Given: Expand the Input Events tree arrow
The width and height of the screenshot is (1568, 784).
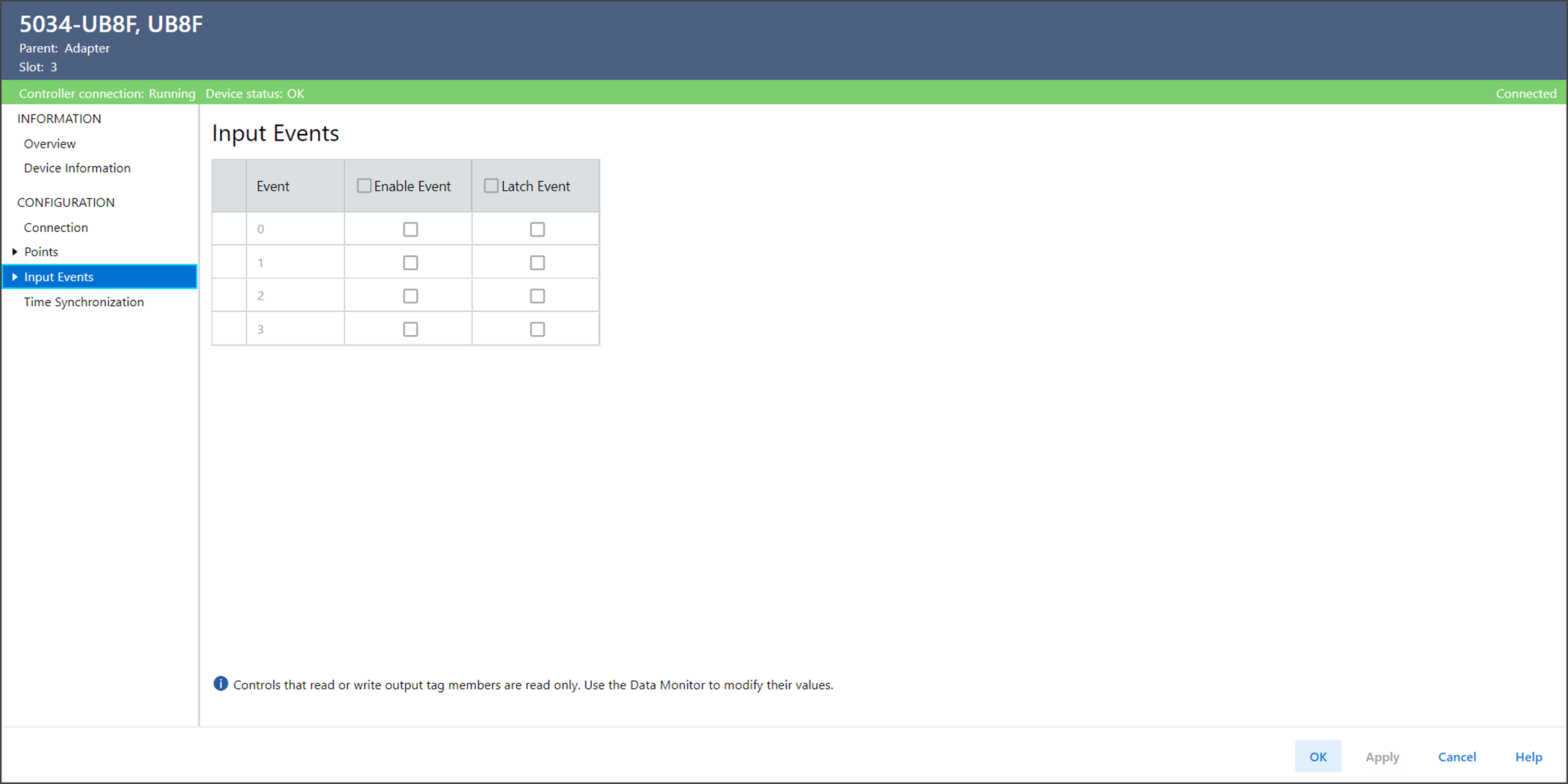Looking at the screenshot, I should tap(14, 277).
